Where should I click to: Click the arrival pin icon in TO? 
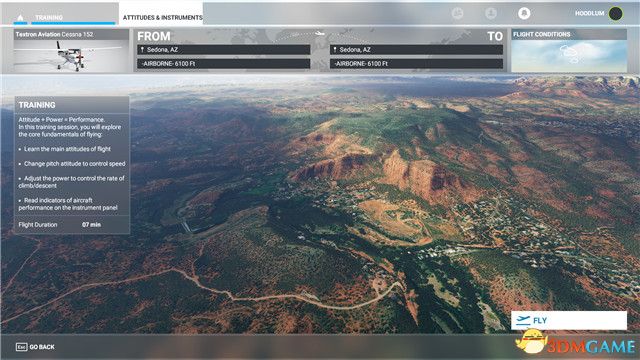click(335, 50)
